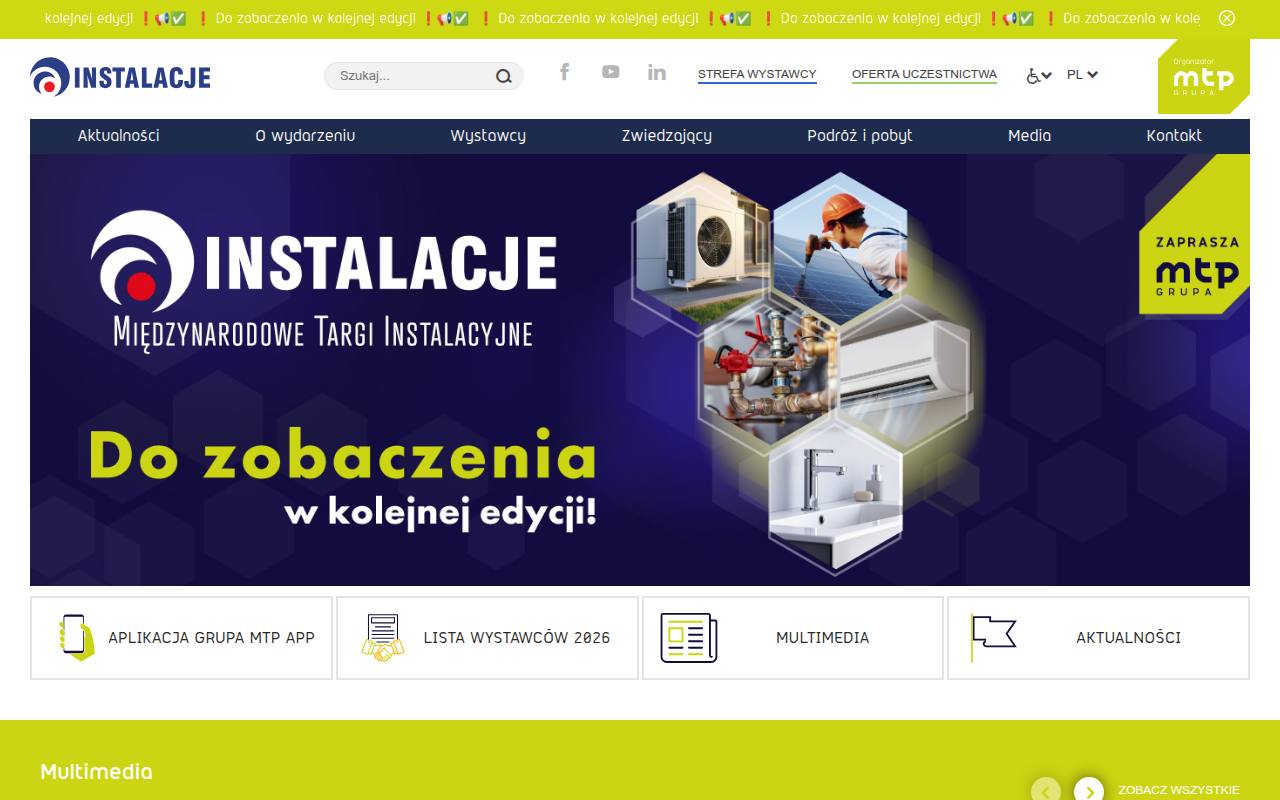This screenshot has width=1280, height=800.
Task: Open the O wydarzeniu menu
Action: pyautogui.click(x=305, y=136)
